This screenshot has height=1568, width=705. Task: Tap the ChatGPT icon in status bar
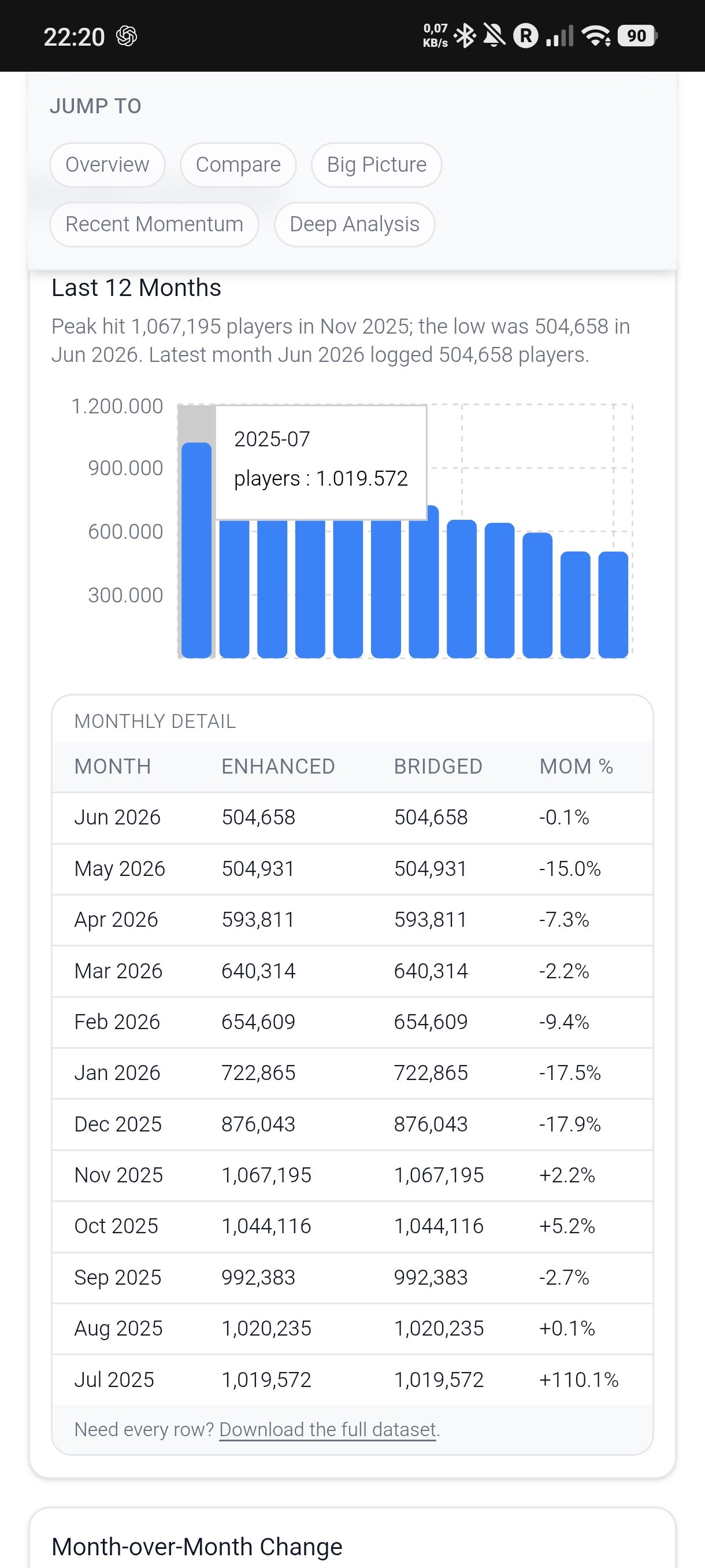tap(127, 36)
